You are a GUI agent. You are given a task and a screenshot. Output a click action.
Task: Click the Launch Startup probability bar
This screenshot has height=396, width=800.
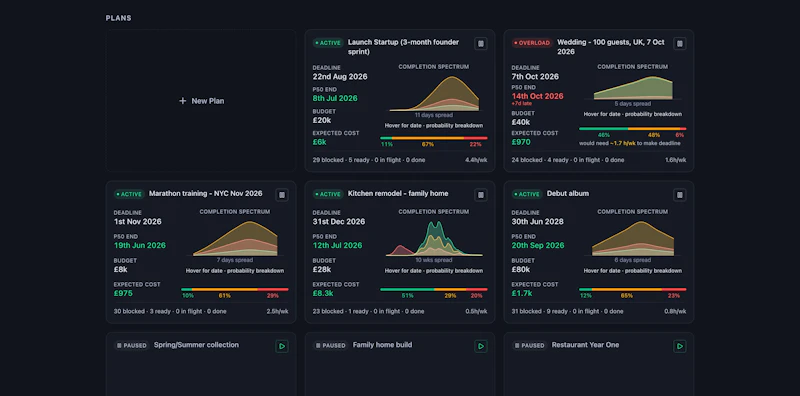(434, 138)
